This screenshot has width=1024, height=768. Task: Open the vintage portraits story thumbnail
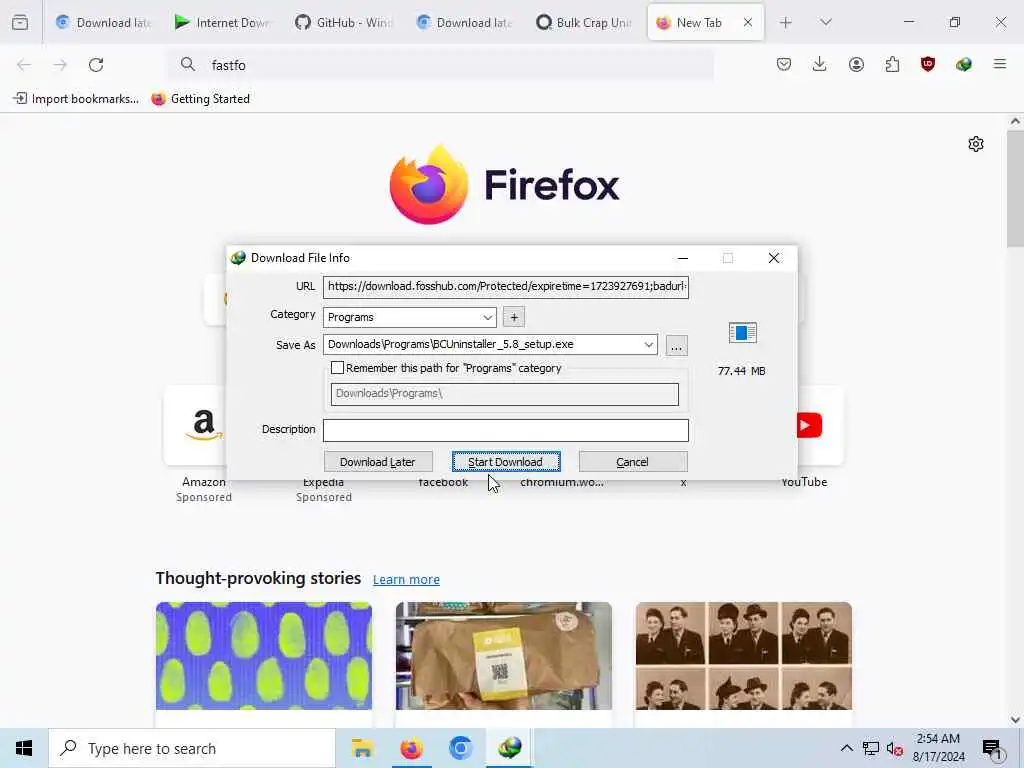point(744,656)
